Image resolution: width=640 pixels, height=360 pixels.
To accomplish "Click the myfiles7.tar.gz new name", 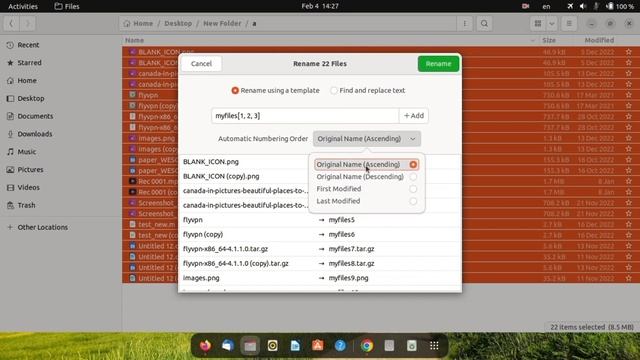I will click(351, 249).
